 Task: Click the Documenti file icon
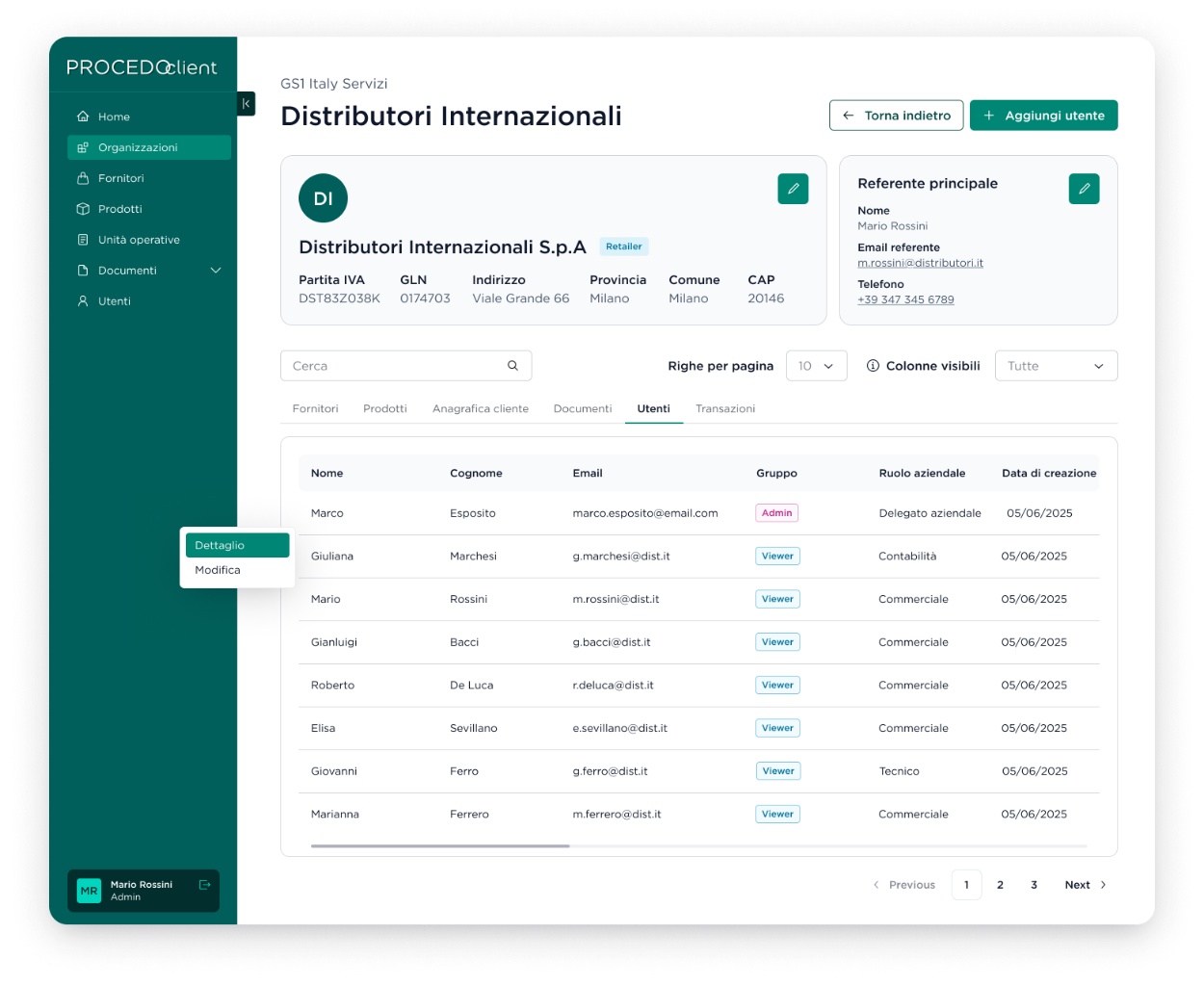point(83,271)
